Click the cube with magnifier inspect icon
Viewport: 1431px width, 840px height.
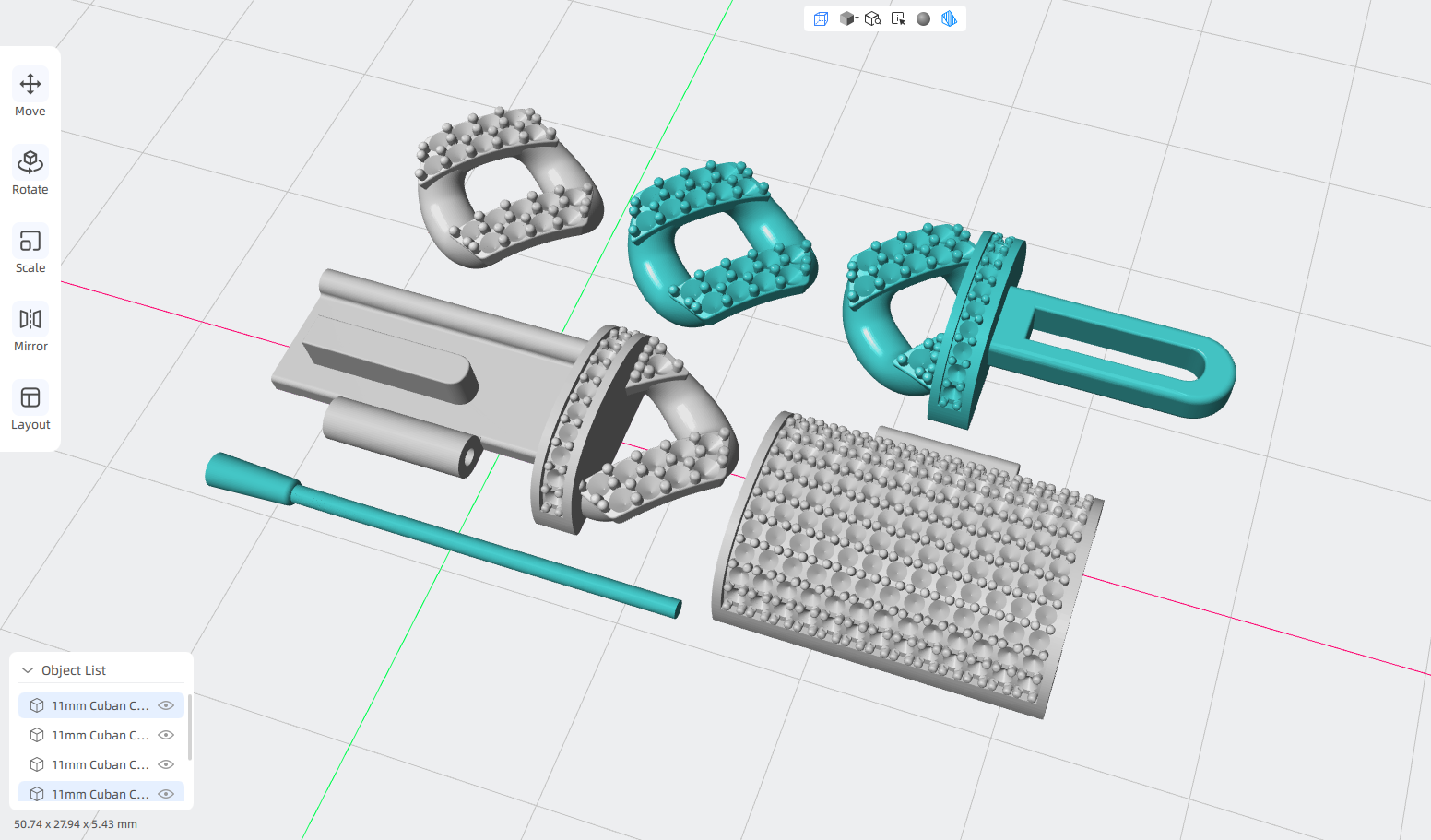pyautogui.click(x=872, y=18)
